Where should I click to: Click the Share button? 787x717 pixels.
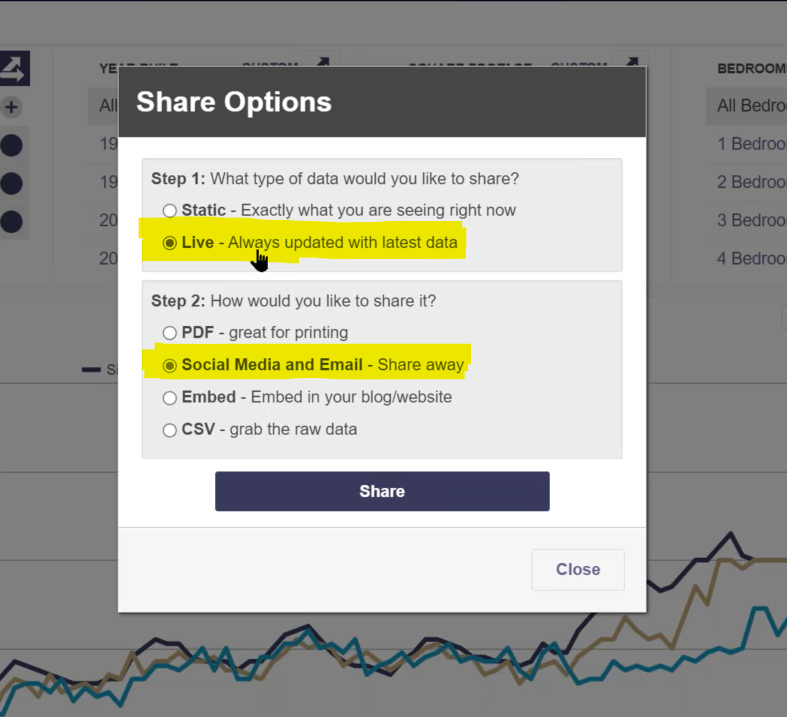[382, 491]
